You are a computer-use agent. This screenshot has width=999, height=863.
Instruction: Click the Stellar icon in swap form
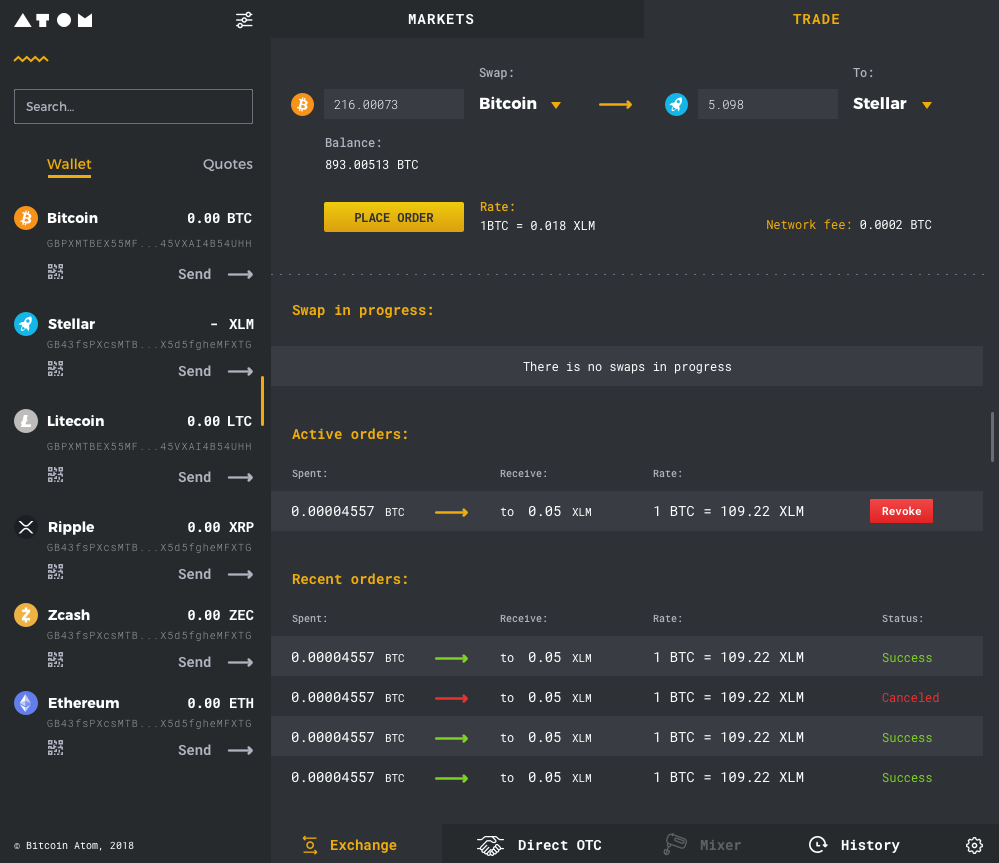677,104
